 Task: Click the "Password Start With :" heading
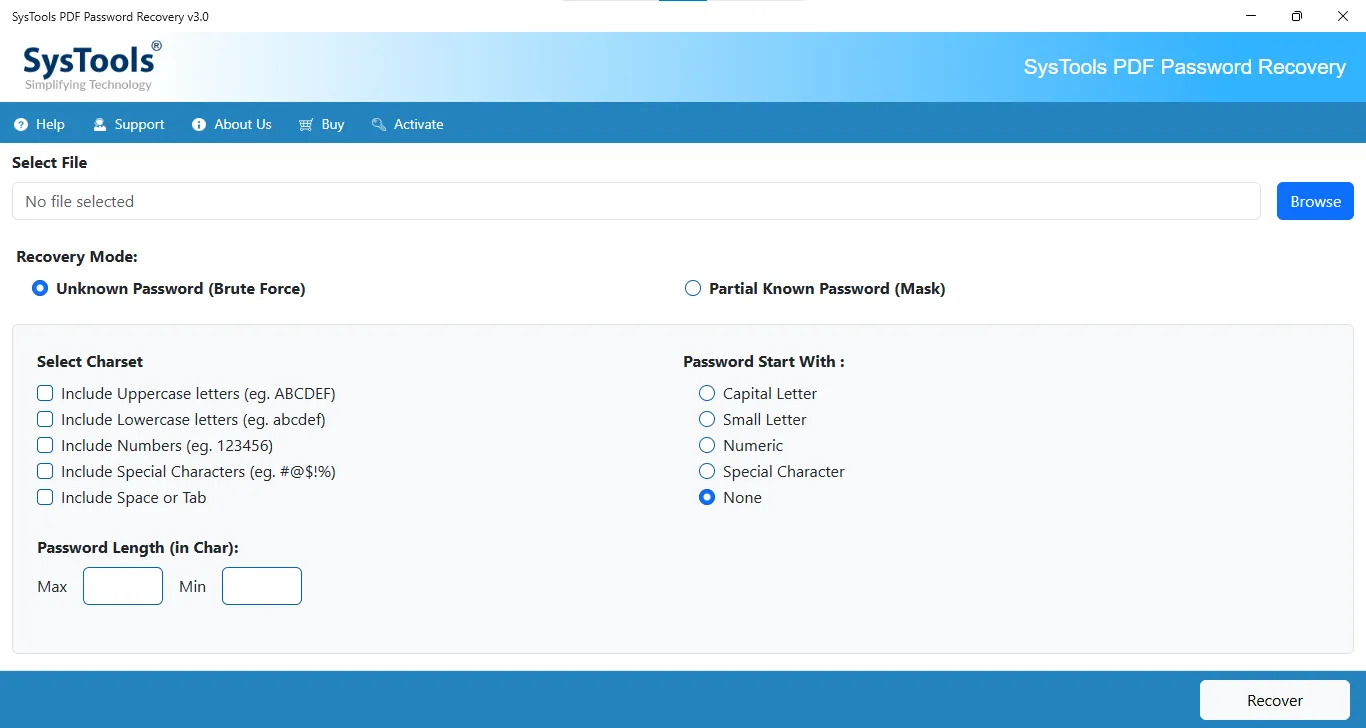coord(764,361)
